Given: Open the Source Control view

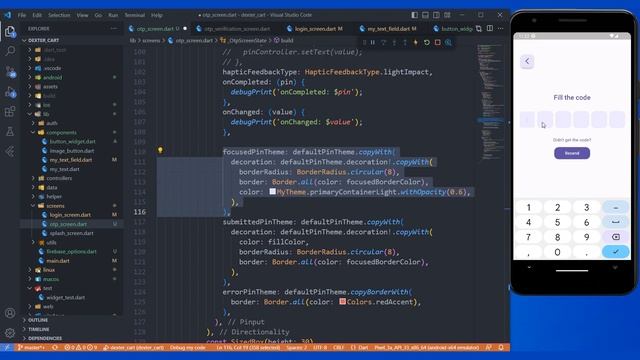Looking at the screenshot, I should click(10, 71).
